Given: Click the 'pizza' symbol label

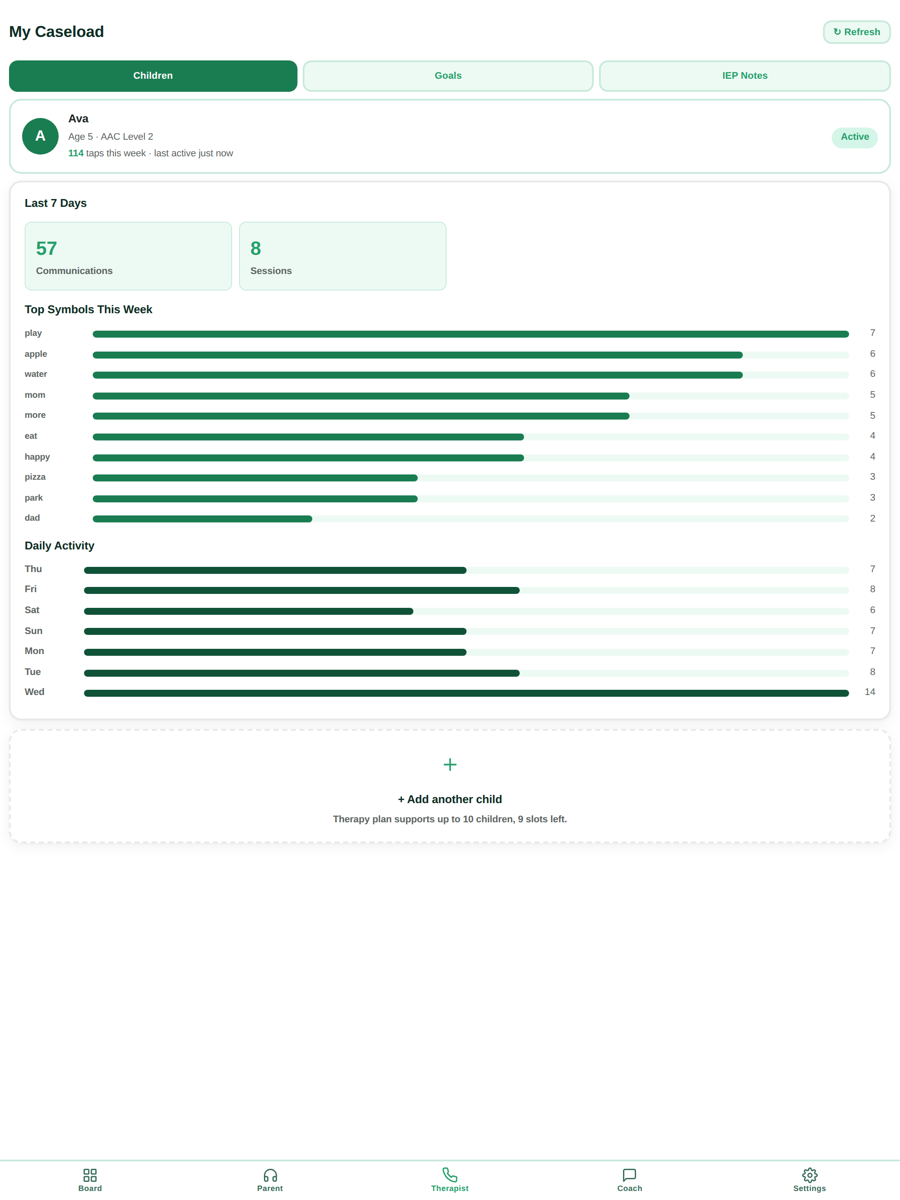Looking at the screenshot, I should tap(35, 477).
